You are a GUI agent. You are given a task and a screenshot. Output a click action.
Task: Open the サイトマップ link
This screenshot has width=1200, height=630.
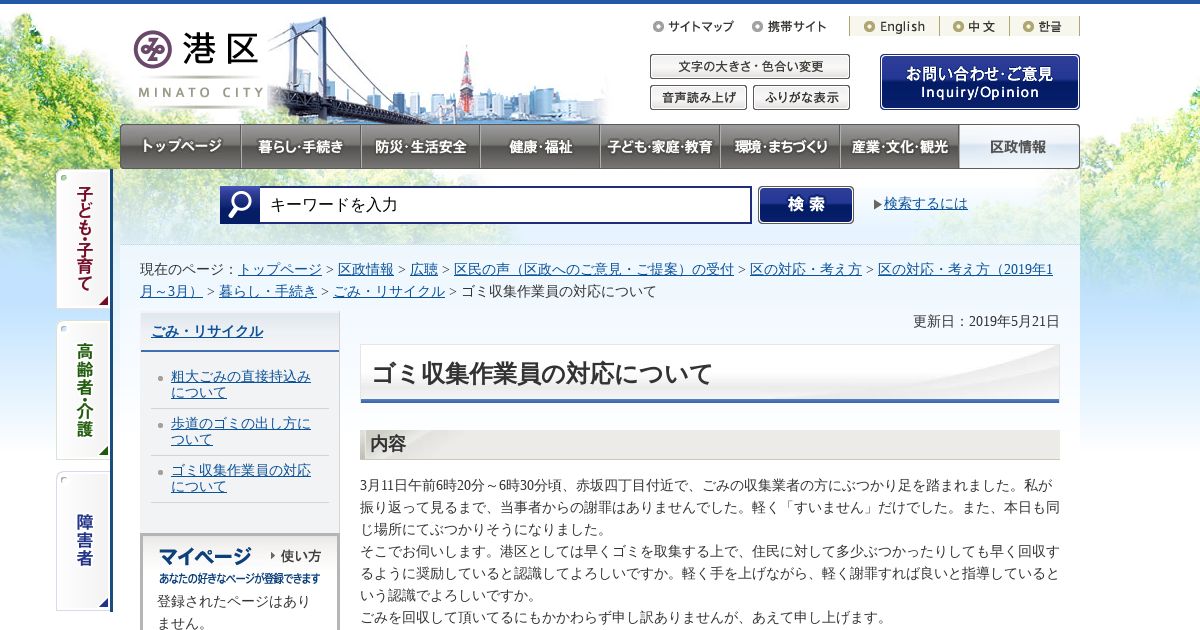(693, 27)
